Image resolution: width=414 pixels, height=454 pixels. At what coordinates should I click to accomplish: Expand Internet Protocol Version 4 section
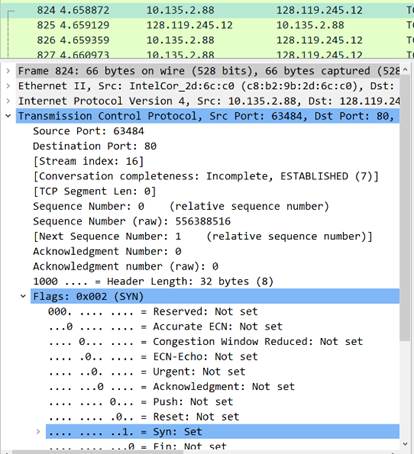click(x=8, y=101)
